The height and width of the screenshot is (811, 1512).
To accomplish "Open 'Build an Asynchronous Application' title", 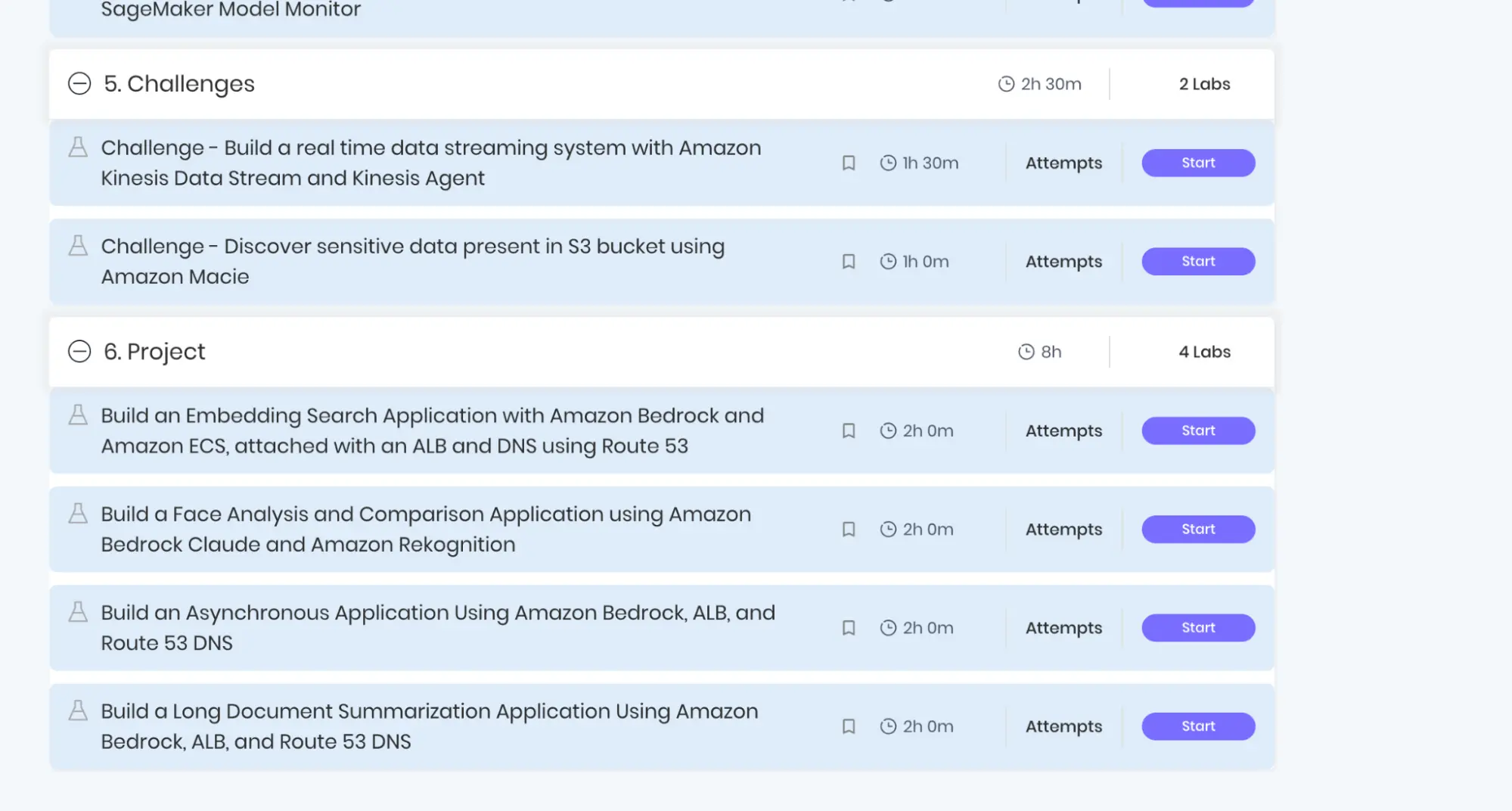I will 438,628.
